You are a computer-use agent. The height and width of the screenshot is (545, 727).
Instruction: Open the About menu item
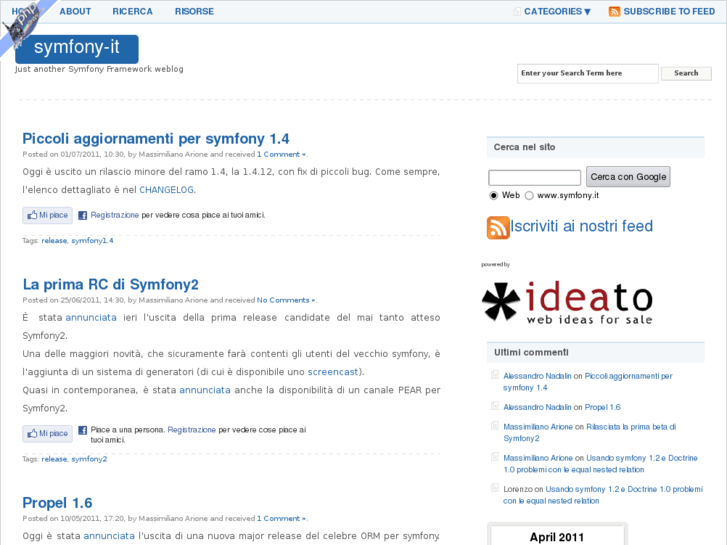click(75, 12)
